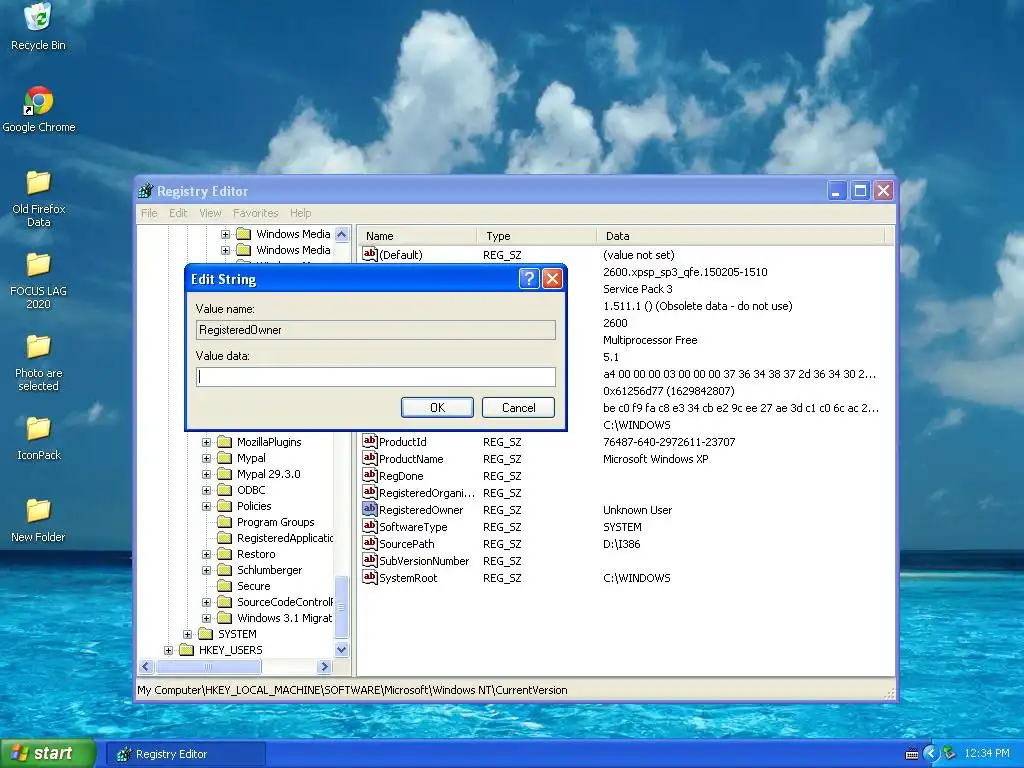Viewport: 1024px width, 768px height.
Task: Click the system tray clock 12:34 PM
Action: click(987, 754)
